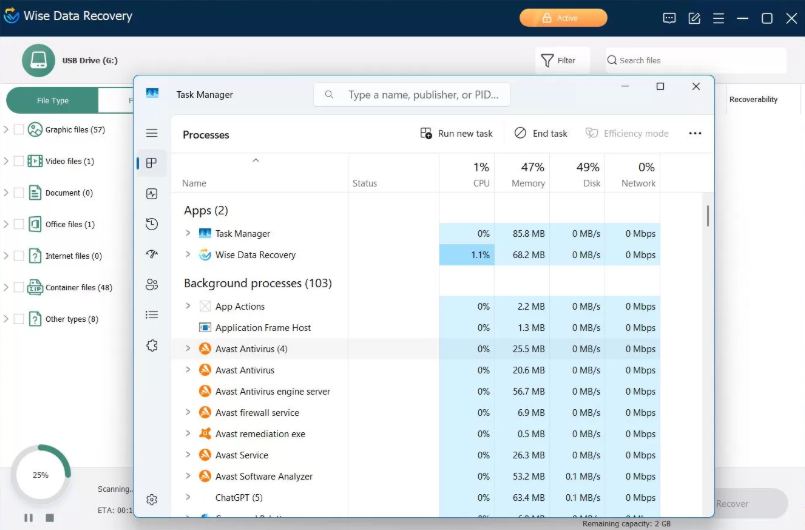Click End task button

coord(541,134)
